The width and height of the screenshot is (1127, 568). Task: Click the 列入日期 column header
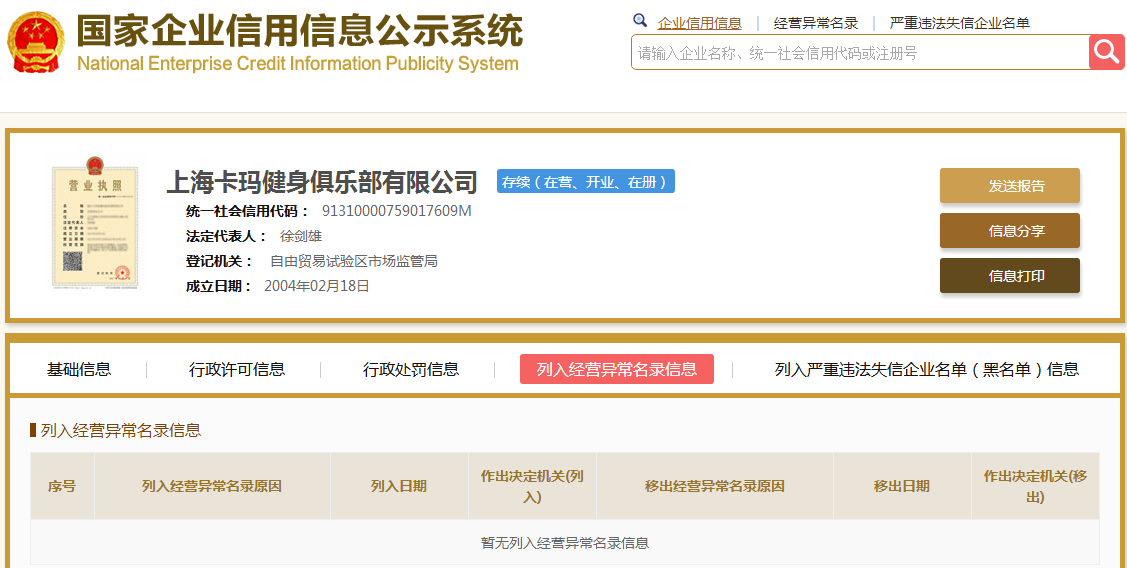click(x=399, y=486)
